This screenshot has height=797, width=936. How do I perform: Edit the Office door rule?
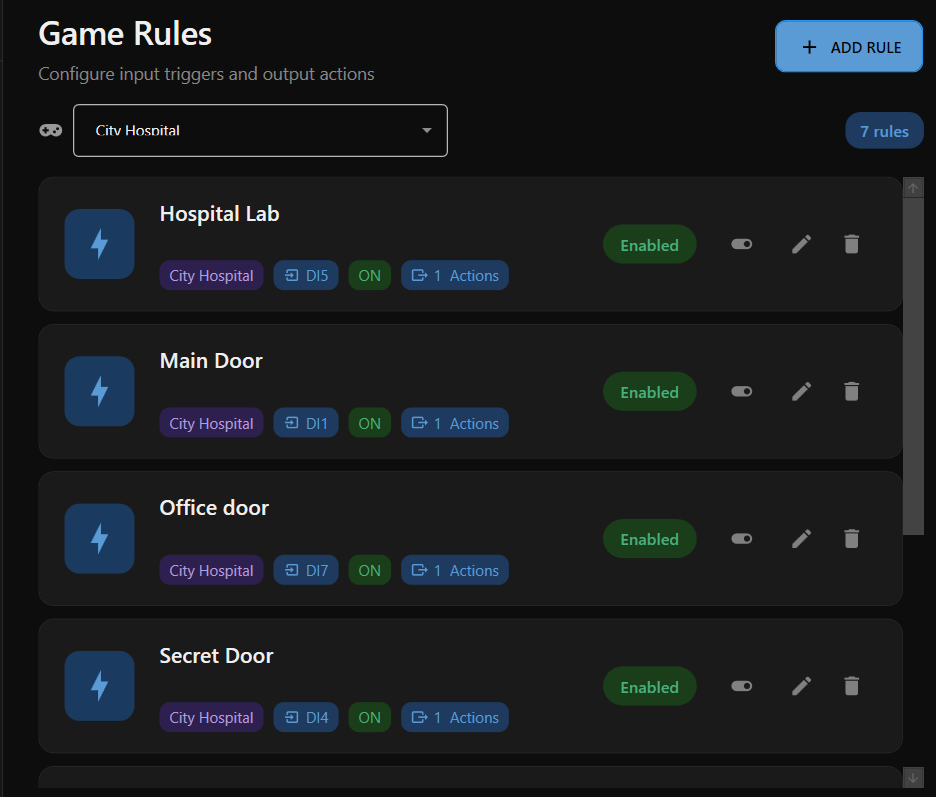[x=802, y=538]
